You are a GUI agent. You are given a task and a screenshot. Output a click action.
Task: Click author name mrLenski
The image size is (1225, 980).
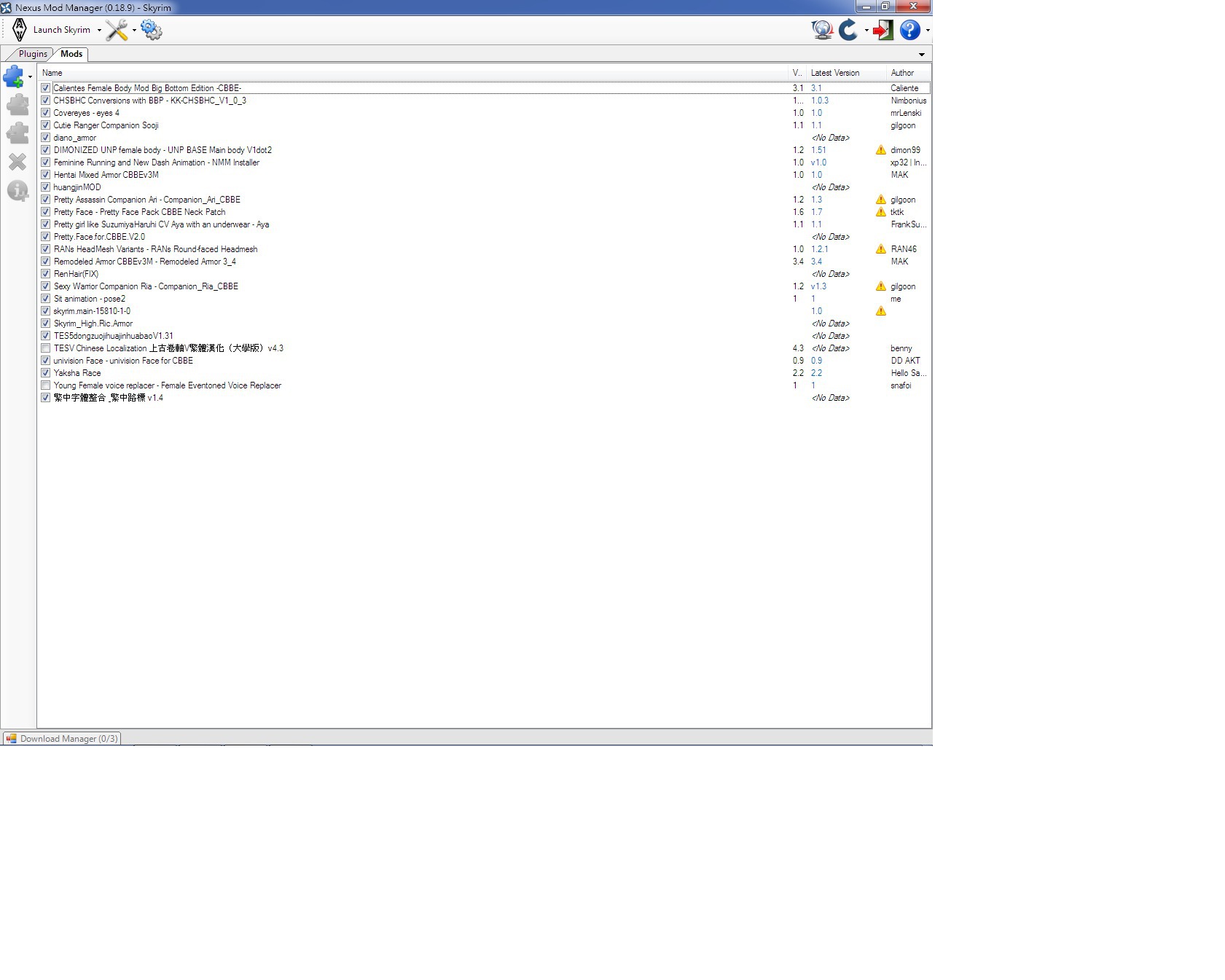coord(906,113)
